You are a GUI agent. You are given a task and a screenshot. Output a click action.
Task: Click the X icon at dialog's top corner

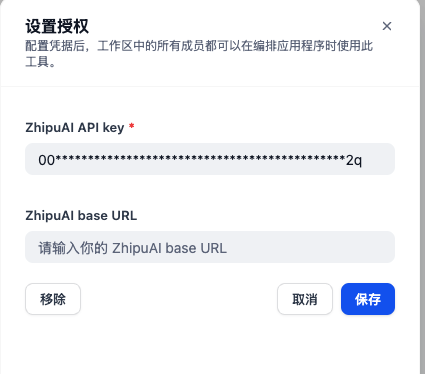click(387, 26)
